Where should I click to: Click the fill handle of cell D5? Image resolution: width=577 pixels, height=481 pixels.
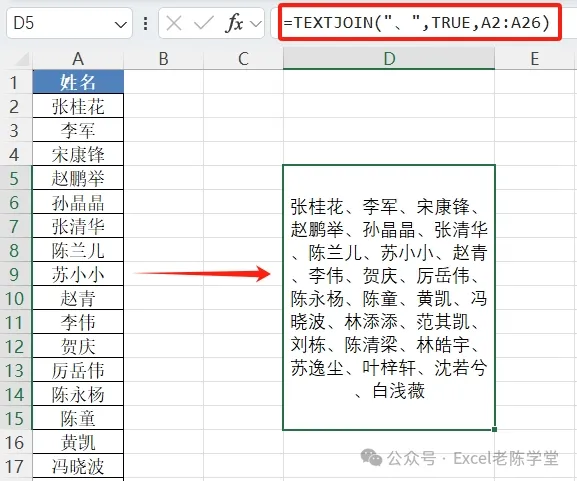(495, 429)
